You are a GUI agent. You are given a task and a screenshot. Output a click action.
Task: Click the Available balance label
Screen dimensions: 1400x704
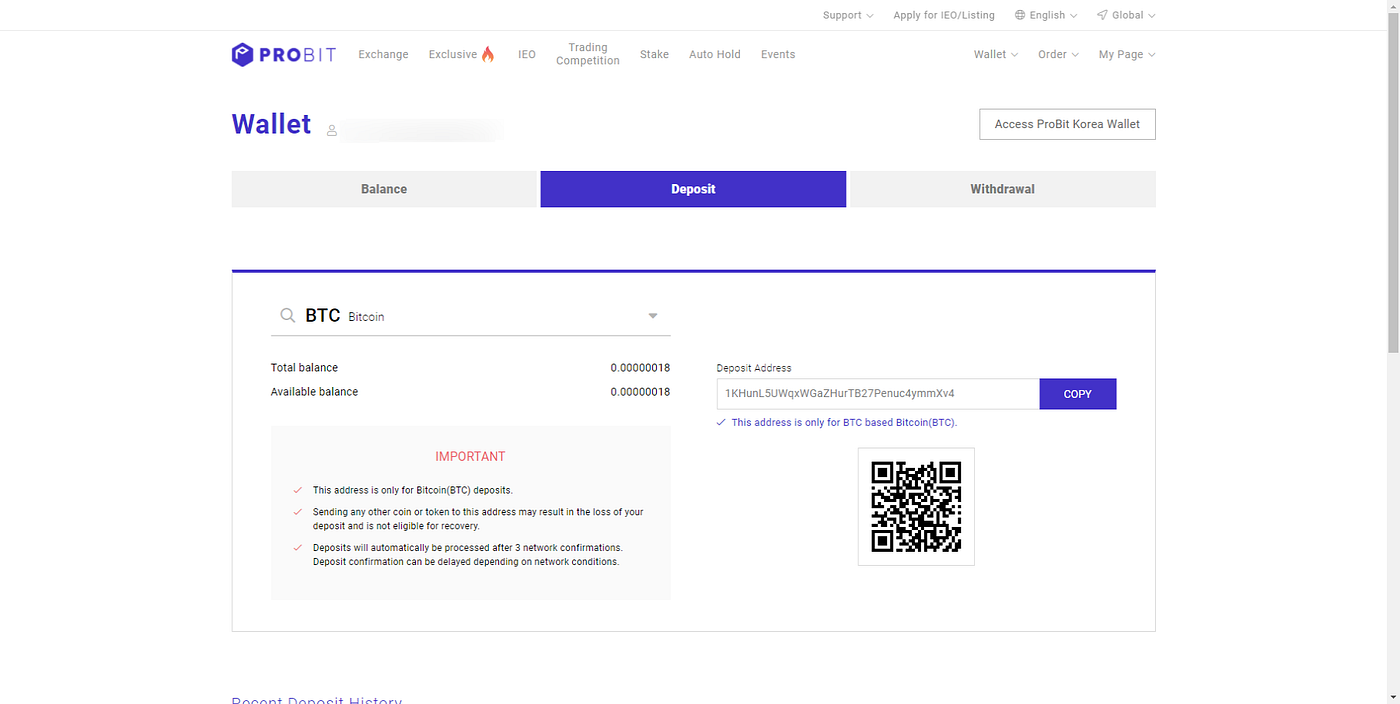[314, 392]
